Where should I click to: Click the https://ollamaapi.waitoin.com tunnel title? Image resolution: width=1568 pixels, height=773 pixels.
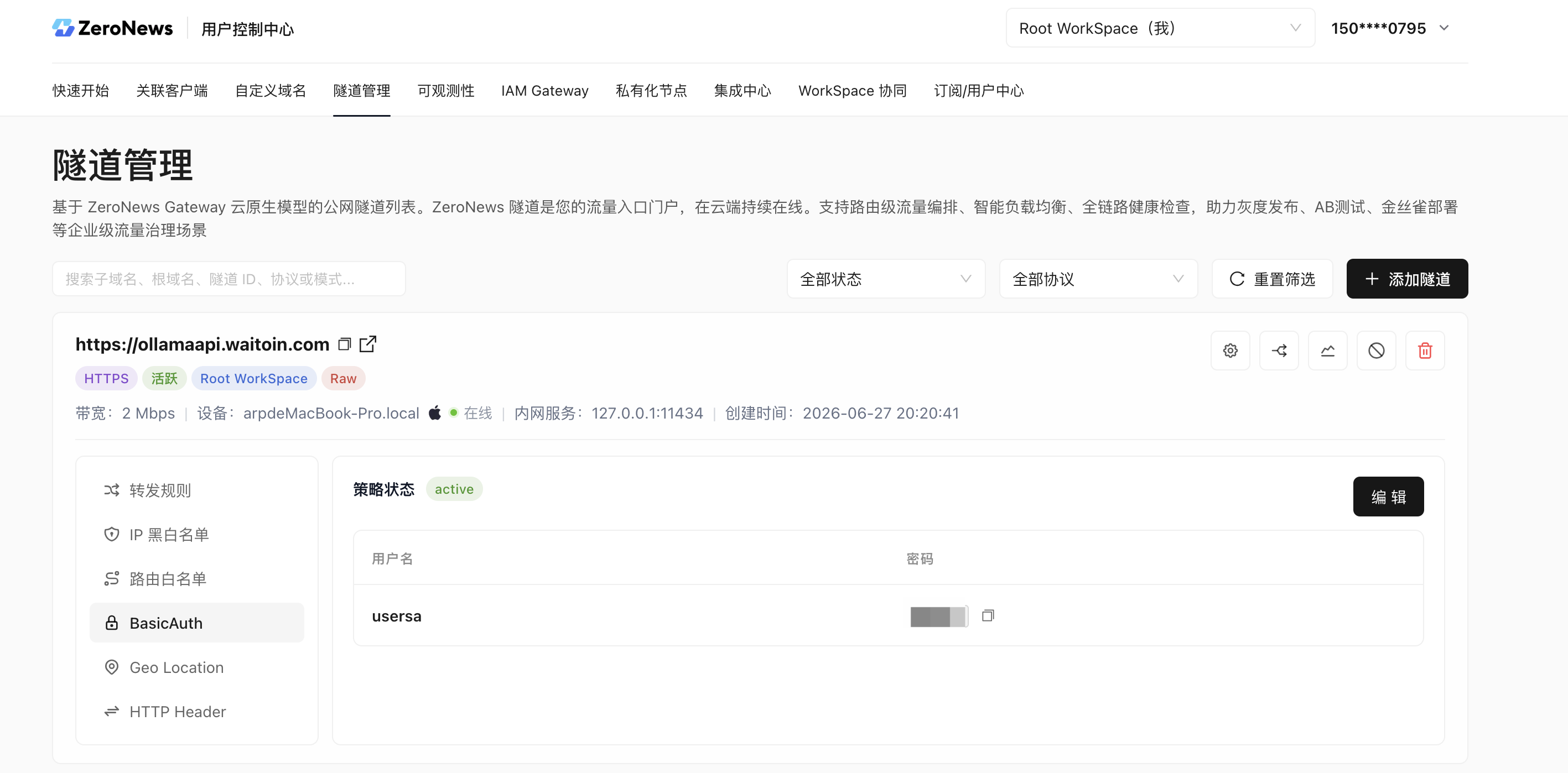coord(202,344)
